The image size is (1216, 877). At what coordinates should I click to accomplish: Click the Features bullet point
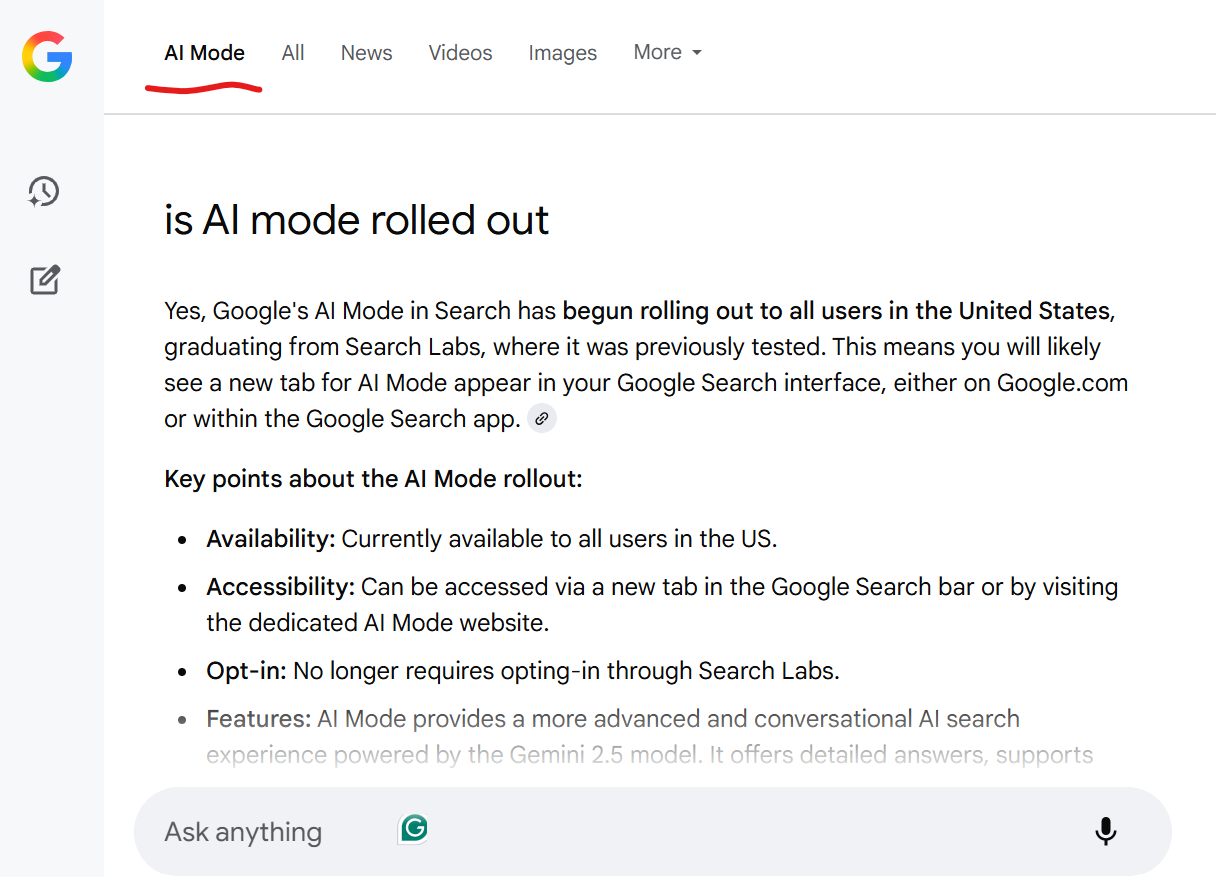click(612, 719)
